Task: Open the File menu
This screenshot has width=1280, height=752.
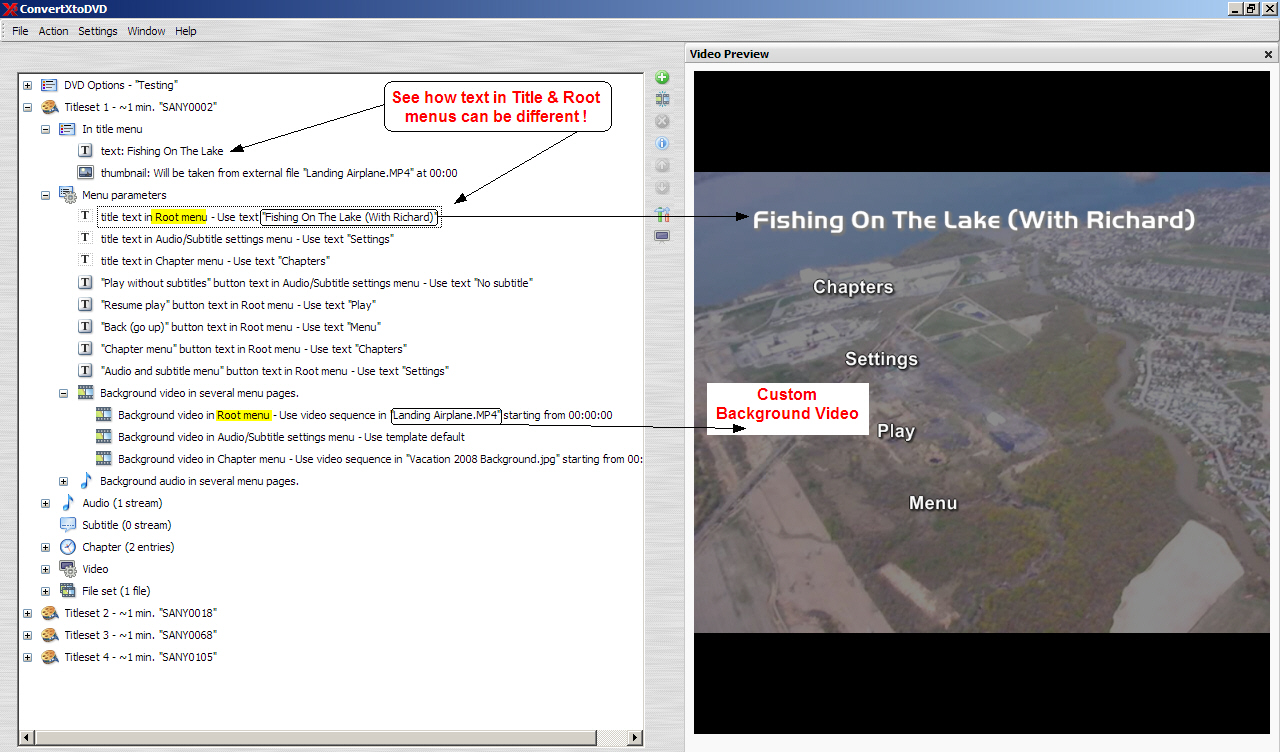Action: click(20, 31)
